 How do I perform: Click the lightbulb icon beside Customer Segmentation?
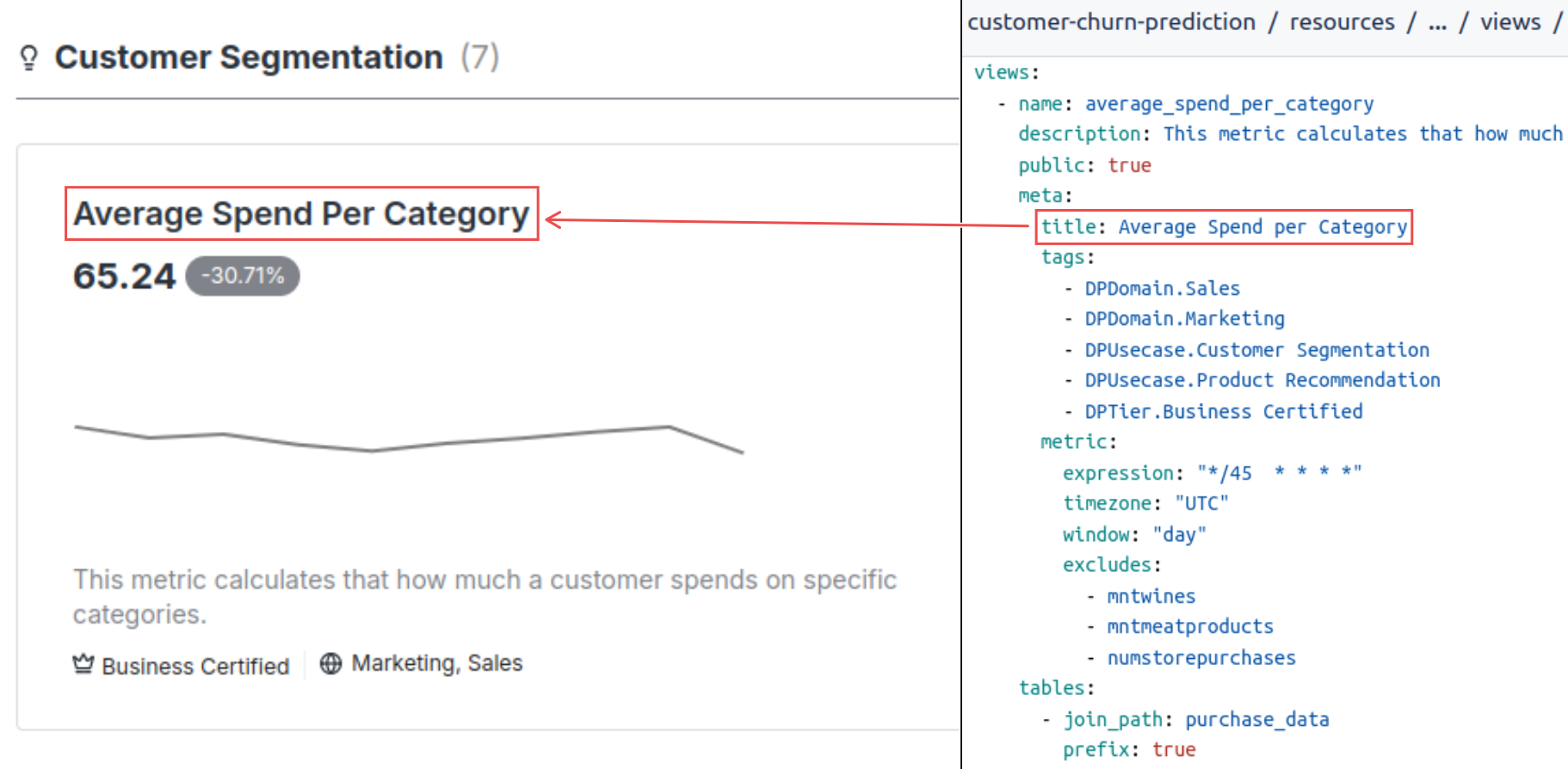point(28,58)
